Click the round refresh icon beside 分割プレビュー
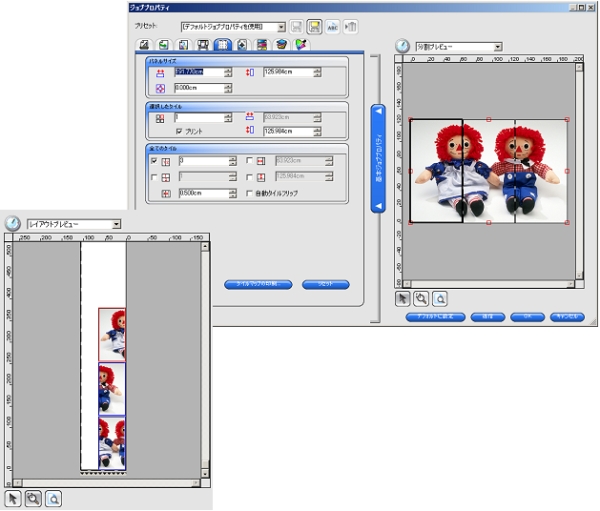This screenshot has width=600, height=511. click(x=402, y=46)
